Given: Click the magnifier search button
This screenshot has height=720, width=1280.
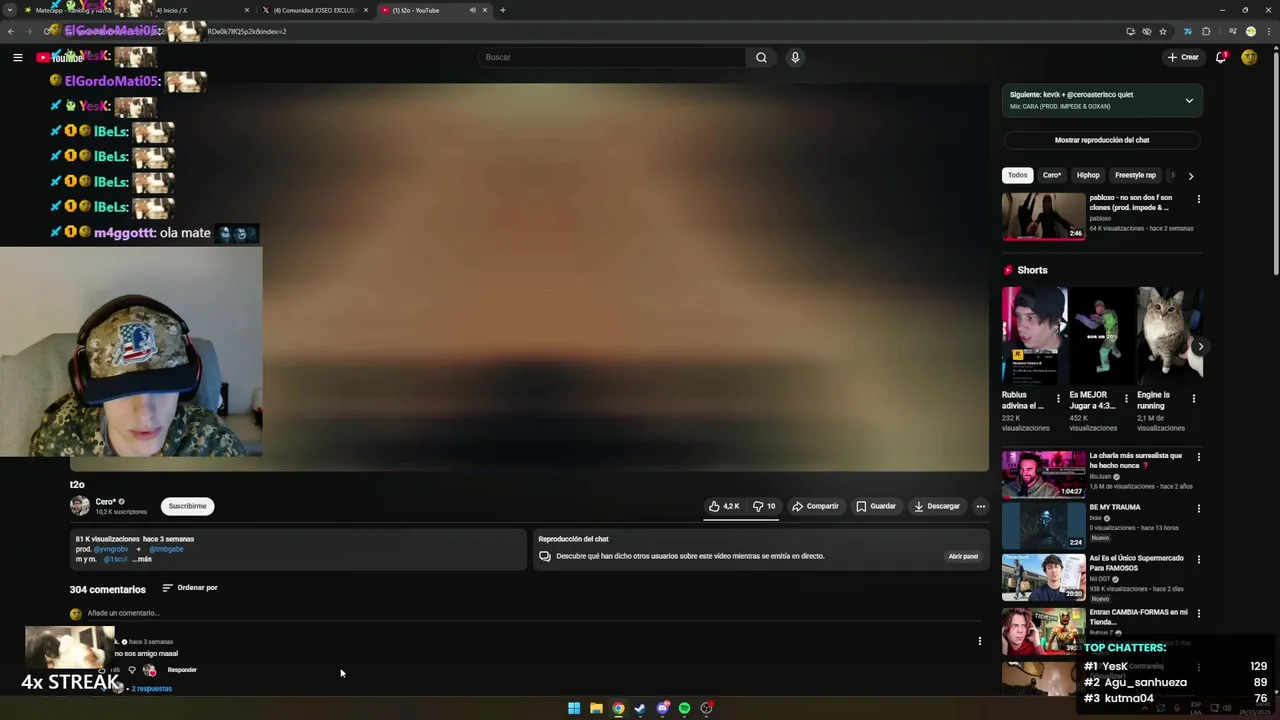Looking at the screenshot, I should pos(761,57).
